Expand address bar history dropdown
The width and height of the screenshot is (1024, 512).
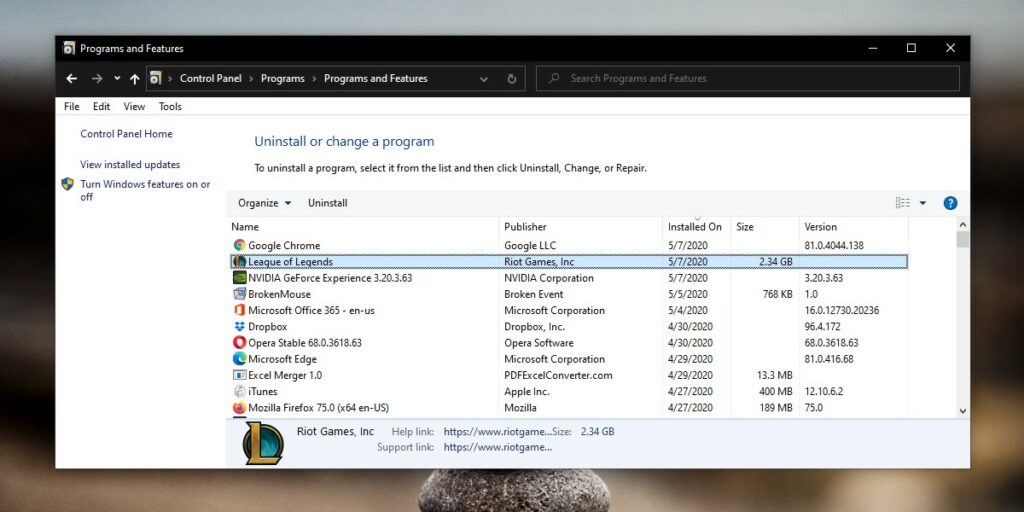click(x=484, y=79)
